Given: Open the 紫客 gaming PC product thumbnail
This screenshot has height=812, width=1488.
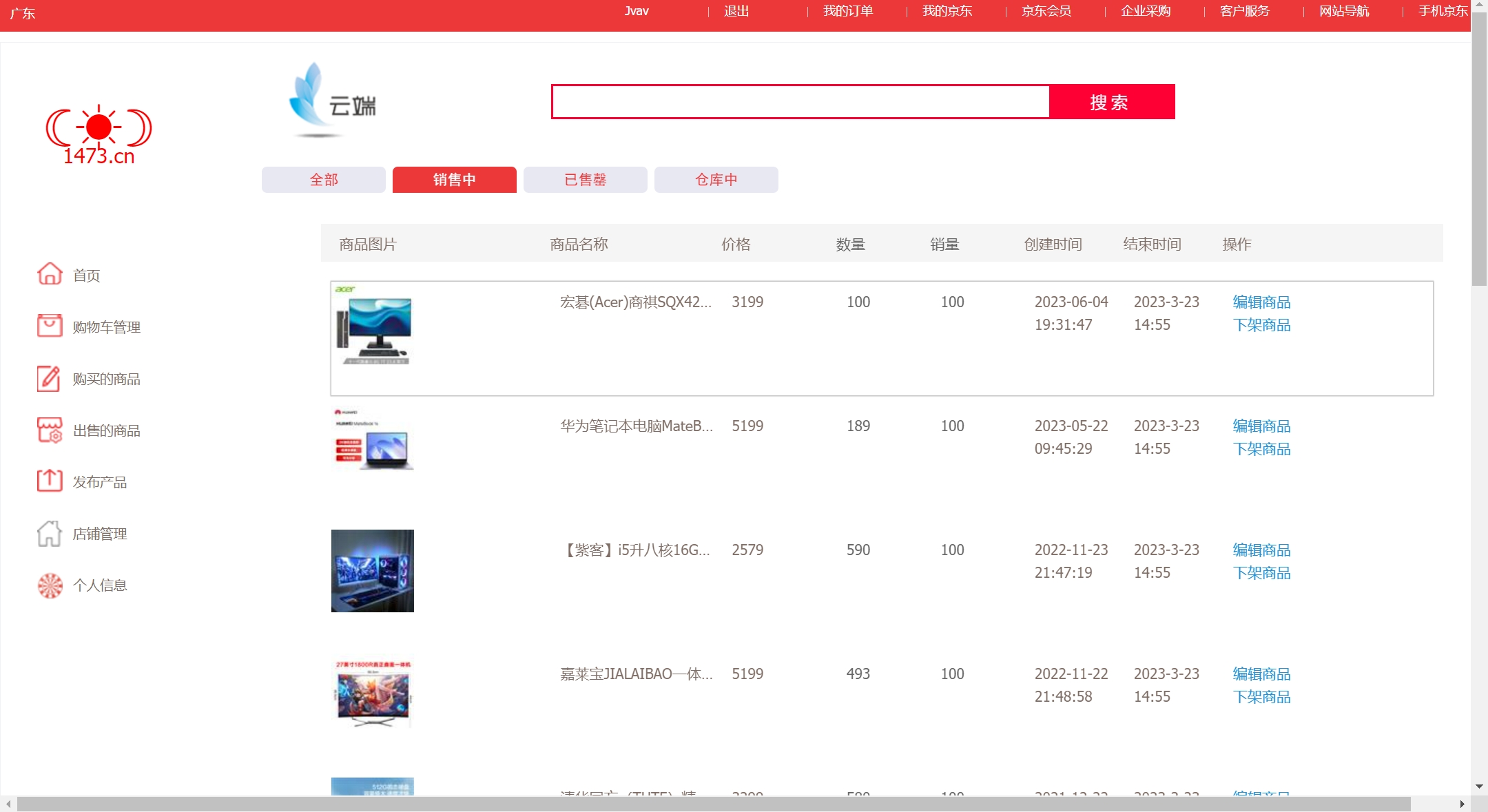Looking at the screenshot, I should [x=373, y=571].
